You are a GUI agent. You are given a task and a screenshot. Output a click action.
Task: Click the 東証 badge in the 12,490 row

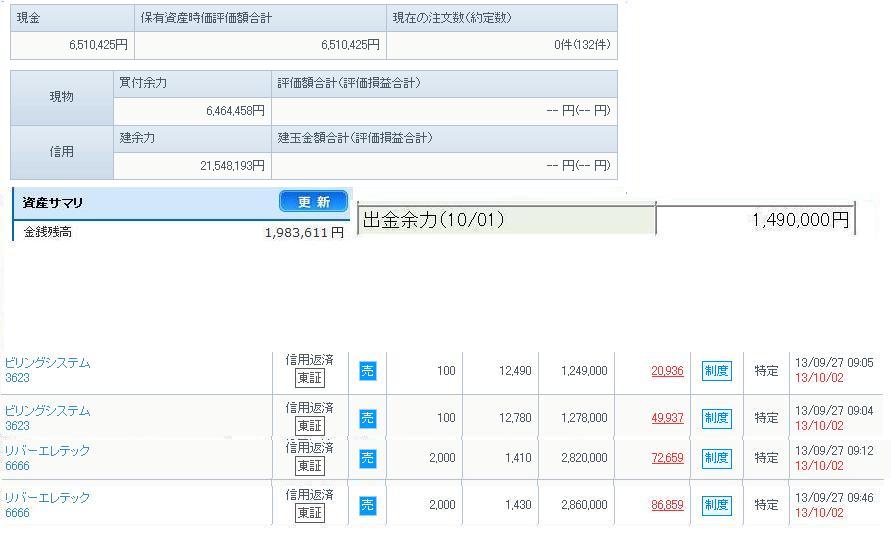(x=310, y=378)
